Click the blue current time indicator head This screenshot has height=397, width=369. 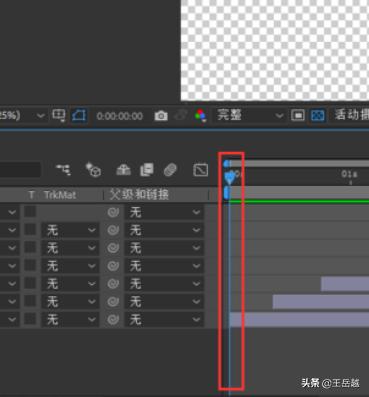pyautogui.click(x=230, y=178)
